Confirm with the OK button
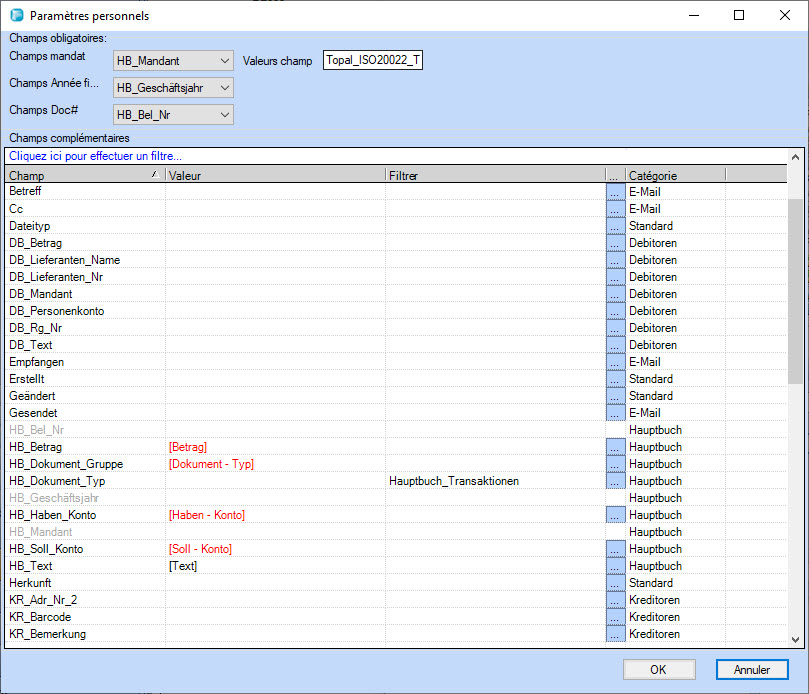The image size is (809, 694). coord(658,669)
